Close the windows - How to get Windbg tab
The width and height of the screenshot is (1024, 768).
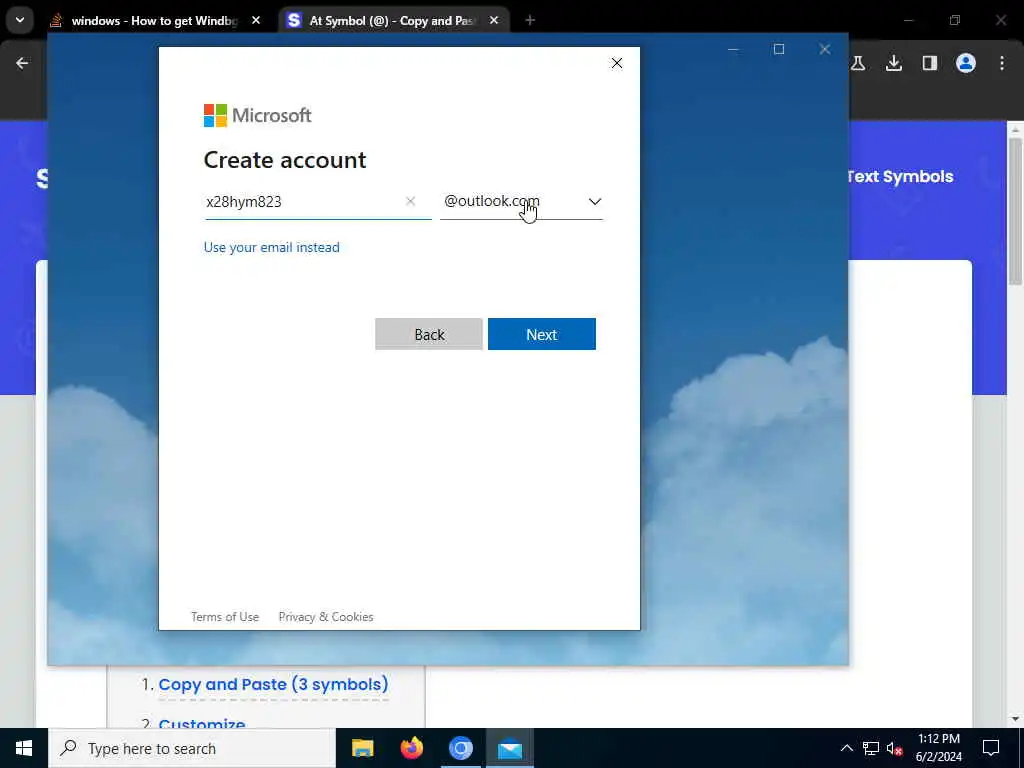click(256, 20)
